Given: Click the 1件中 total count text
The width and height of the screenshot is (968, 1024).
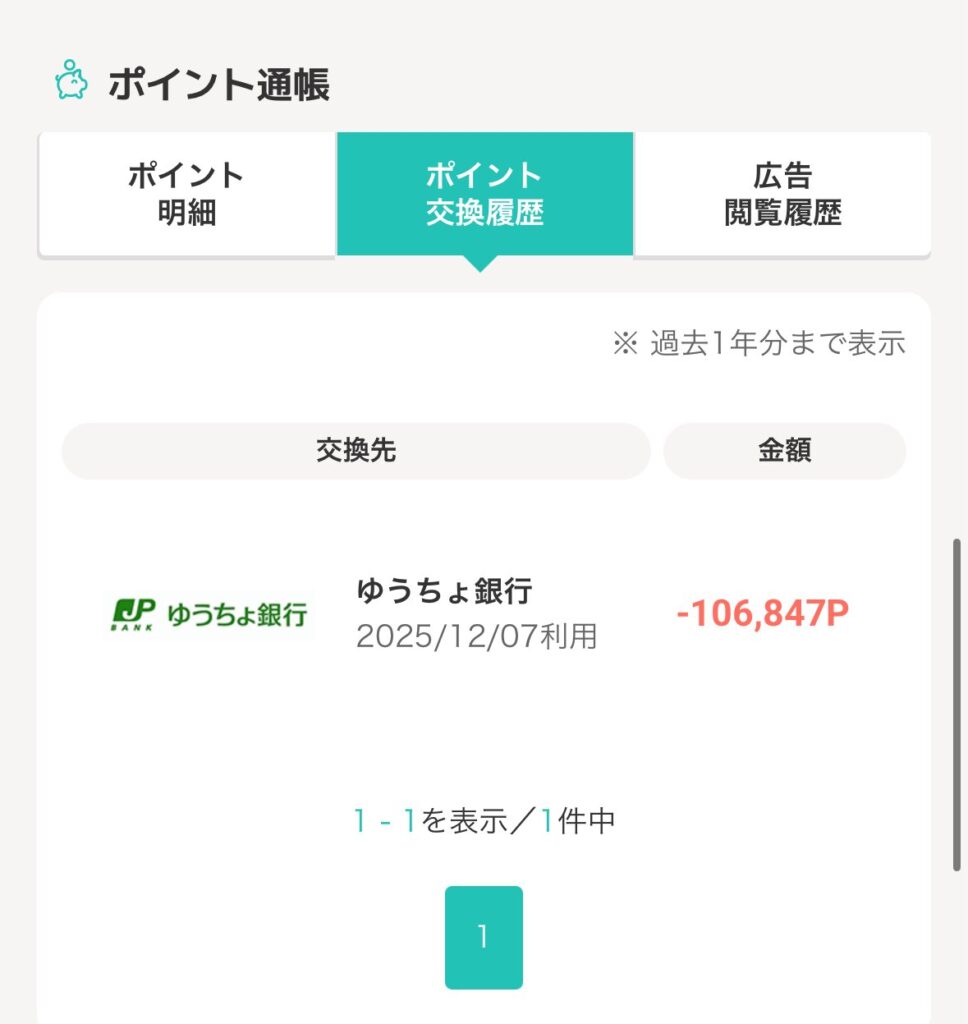Looking at the screenshot, I should tap(578, 822).
